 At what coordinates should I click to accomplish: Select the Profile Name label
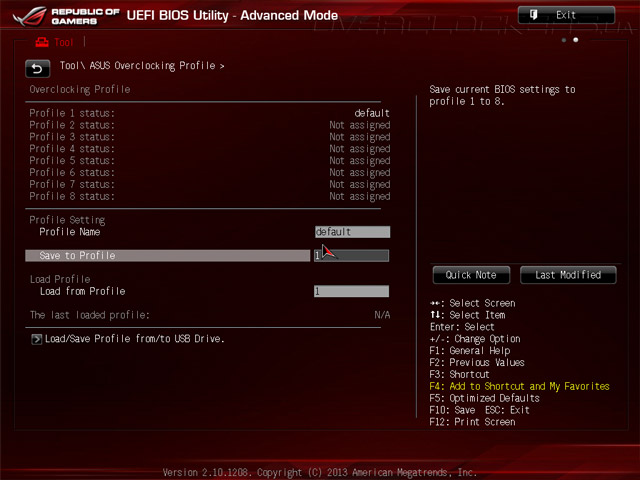click(70, 232)
